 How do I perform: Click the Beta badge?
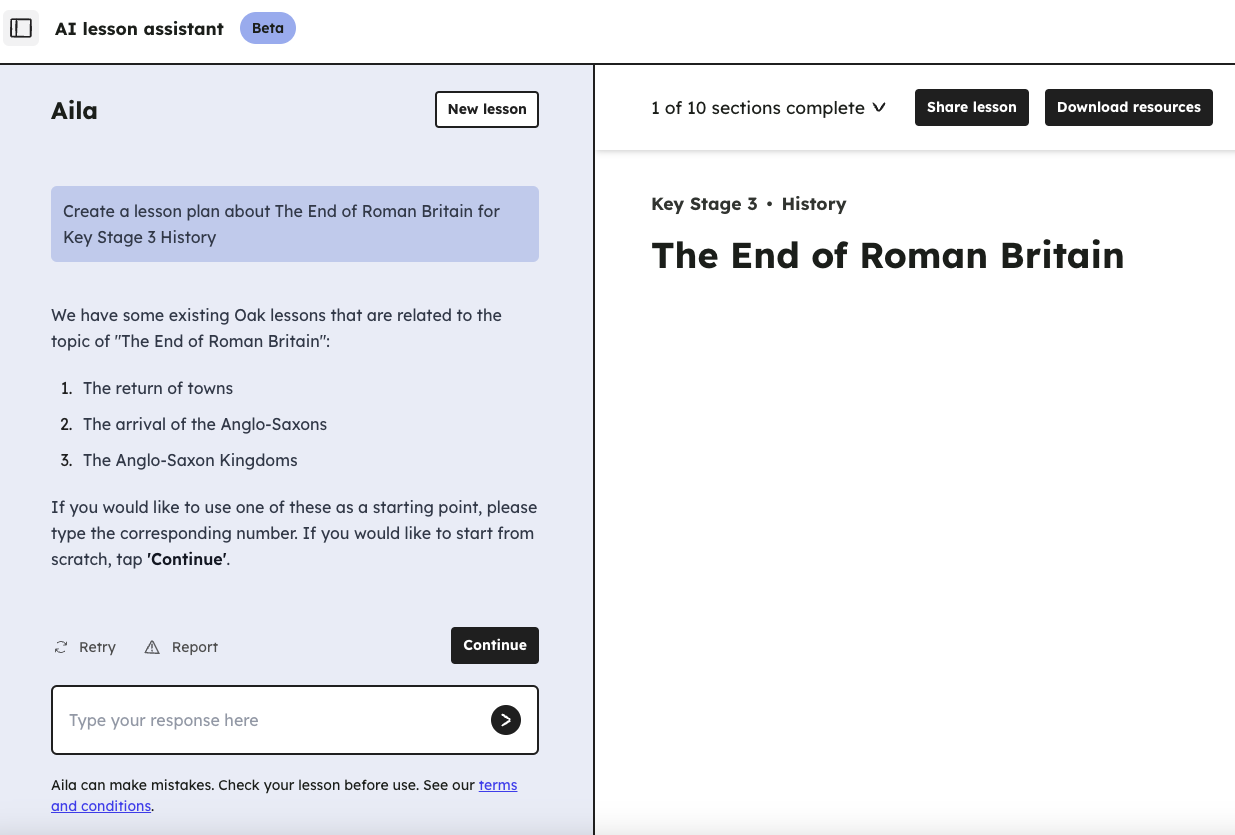click(268, 28)
